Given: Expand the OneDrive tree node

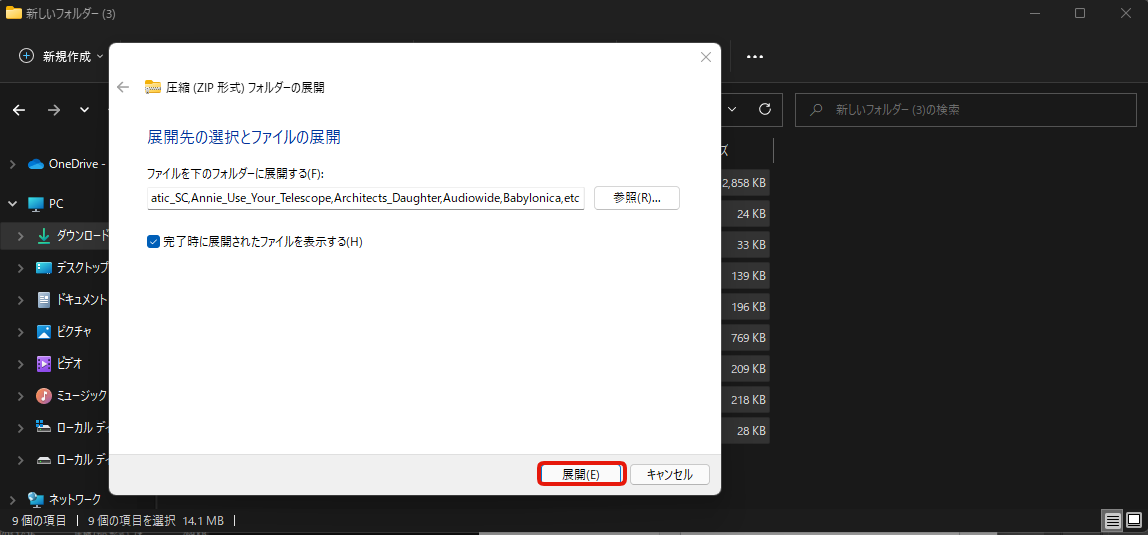Looking at the screenshot, I should tap(12, 164).
